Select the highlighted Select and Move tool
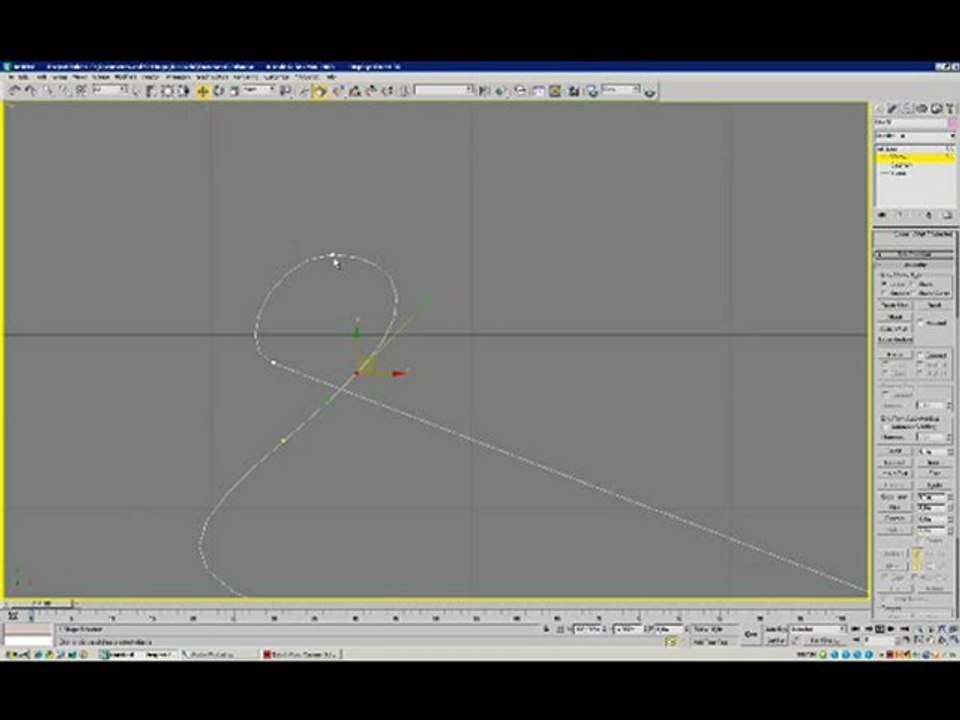The height and width of the screenshot is (720, 960). pos(203,91)
